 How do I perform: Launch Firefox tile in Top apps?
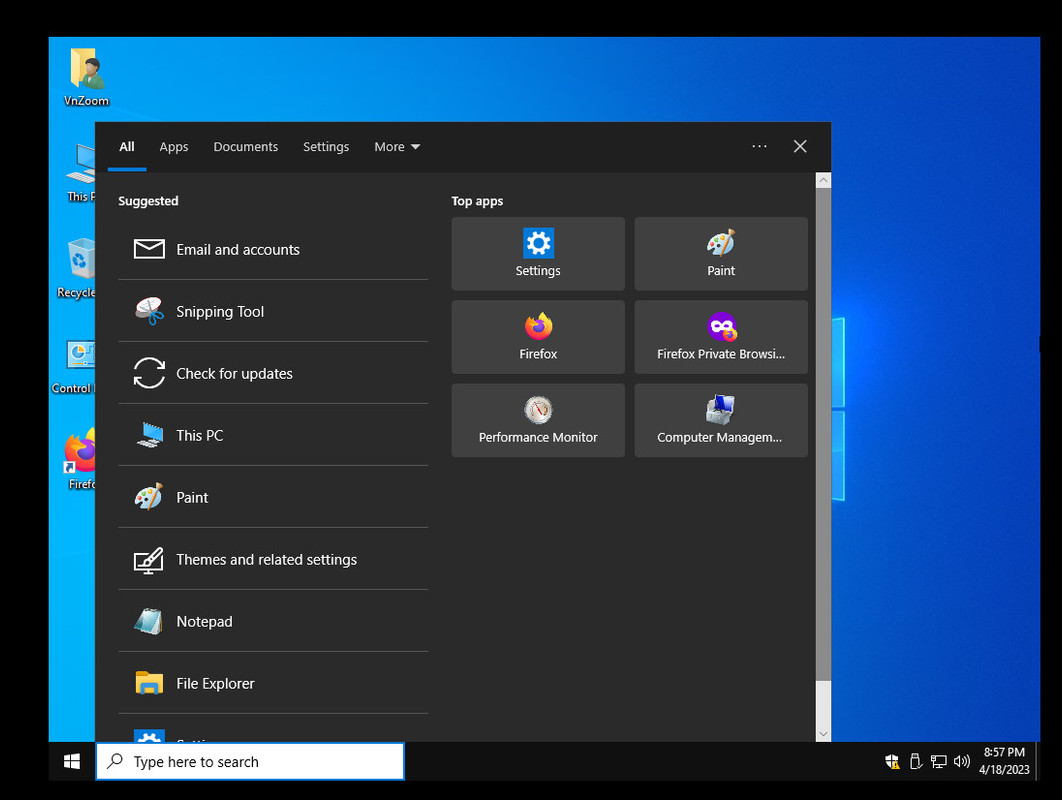pos(538,337)
